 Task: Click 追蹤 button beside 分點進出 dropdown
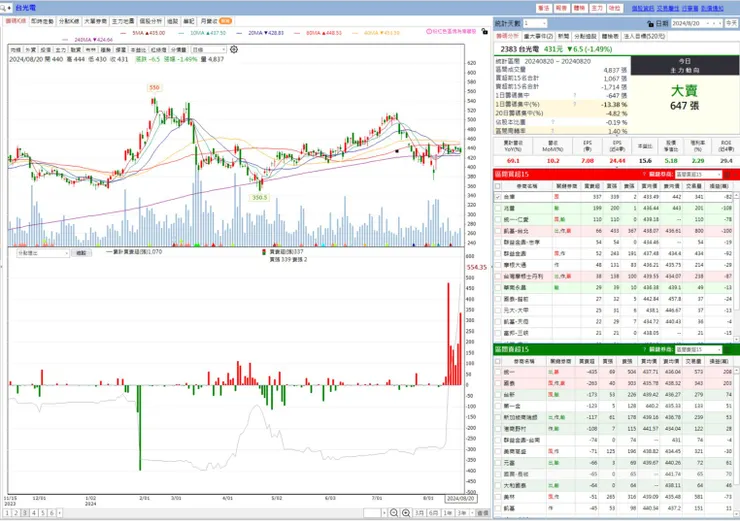click(81, 253)
